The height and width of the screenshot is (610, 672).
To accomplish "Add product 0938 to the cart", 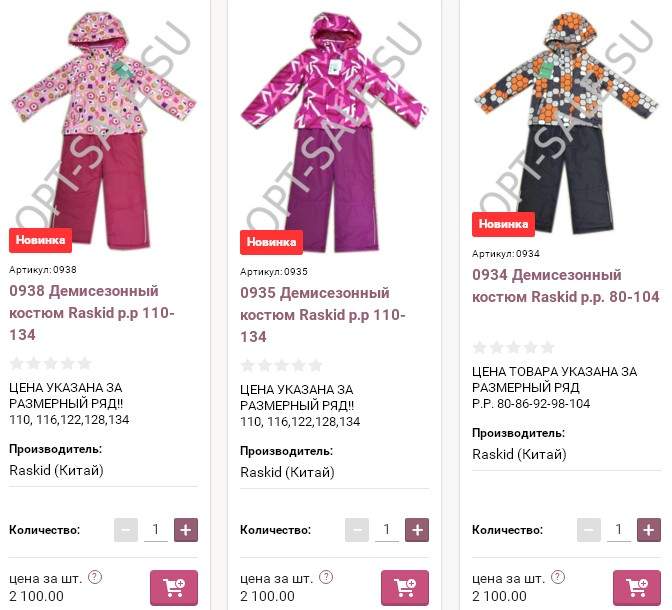I will (x=174, y=587).
